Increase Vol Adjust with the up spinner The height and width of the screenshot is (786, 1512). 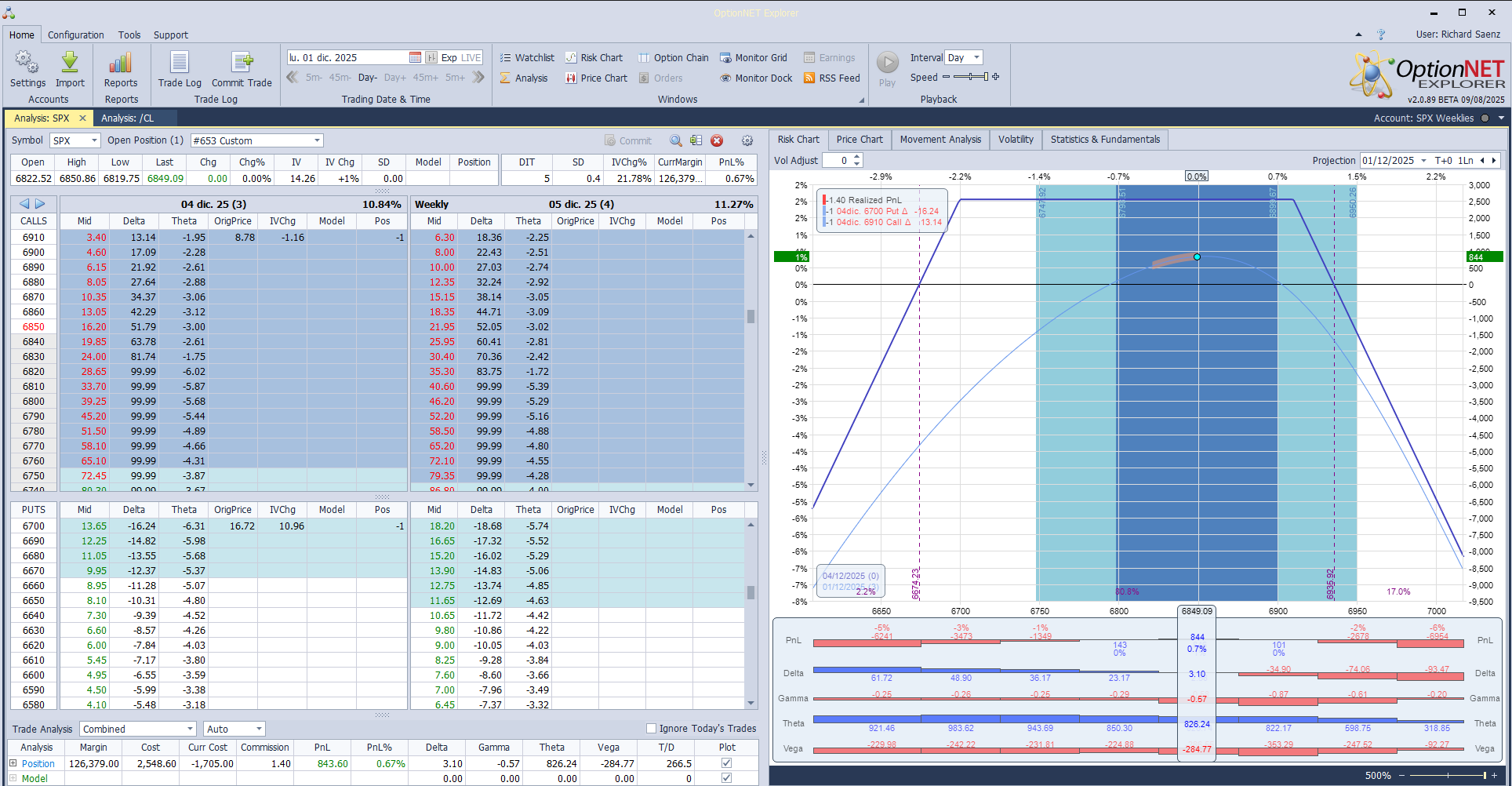857,157
